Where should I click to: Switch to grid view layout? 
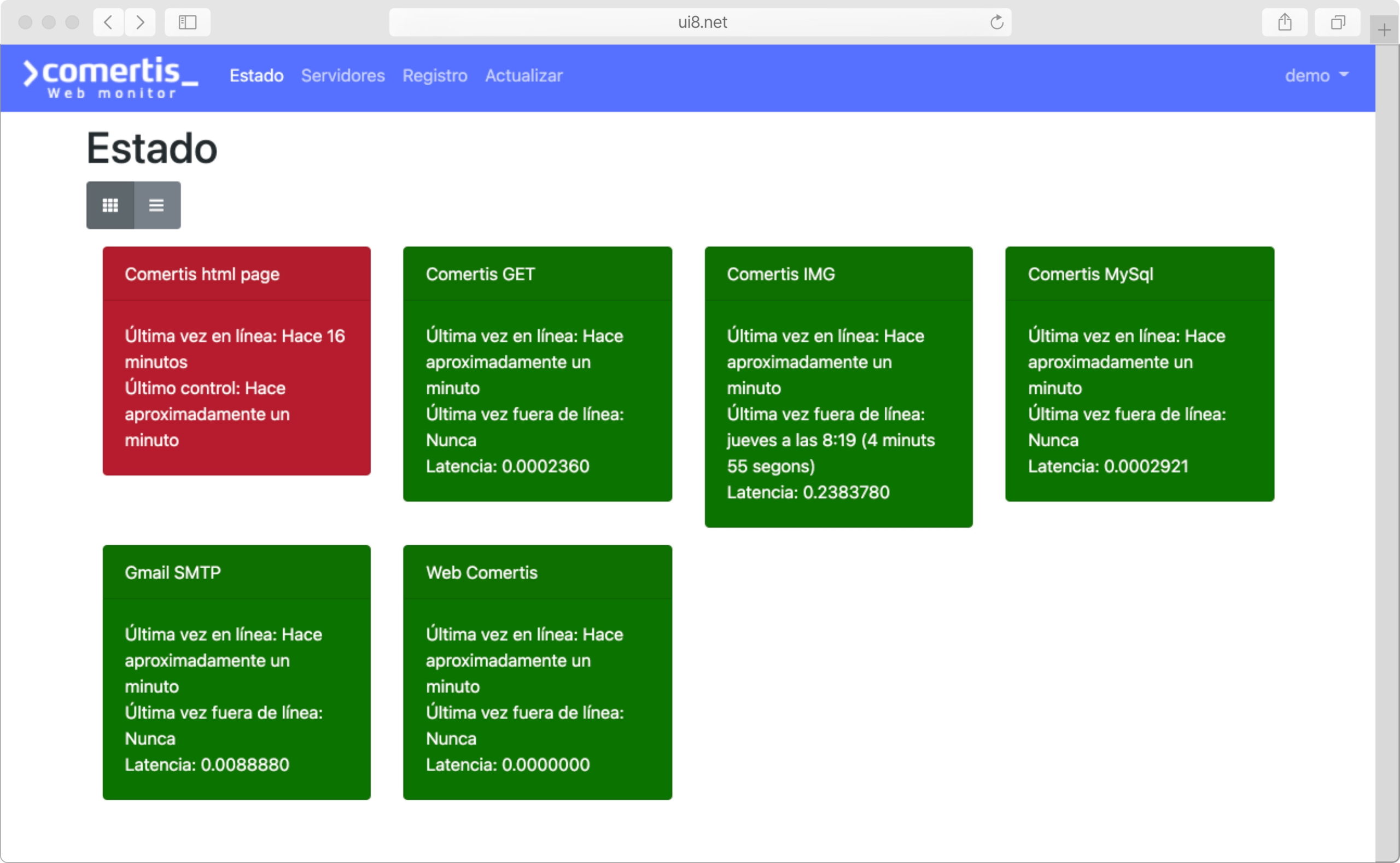[x=110, y=205]
